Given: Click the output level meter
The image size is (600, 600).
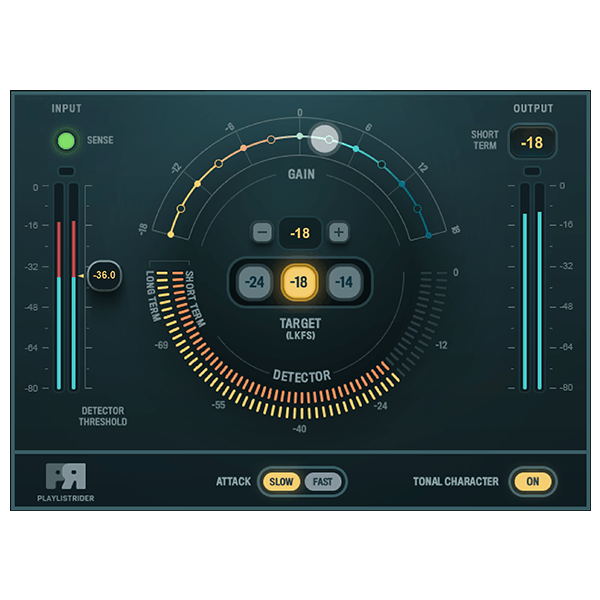Looking at the screenshot, I should pyautogui.click(x=532, y=288).
